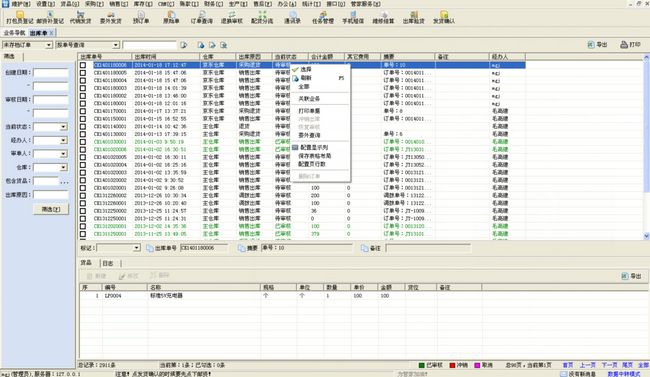This screenshot has height=377, width=650.
Task: Click the search icon next to query box
Action: point(184,45)
